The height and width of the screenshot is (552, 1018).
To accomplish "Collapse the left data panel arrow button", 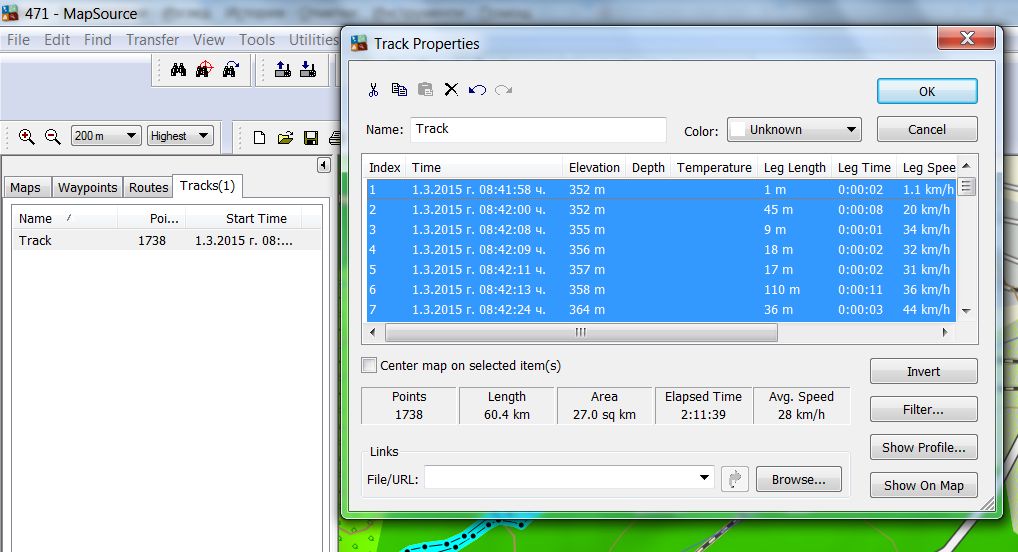I will pos(323,166).
